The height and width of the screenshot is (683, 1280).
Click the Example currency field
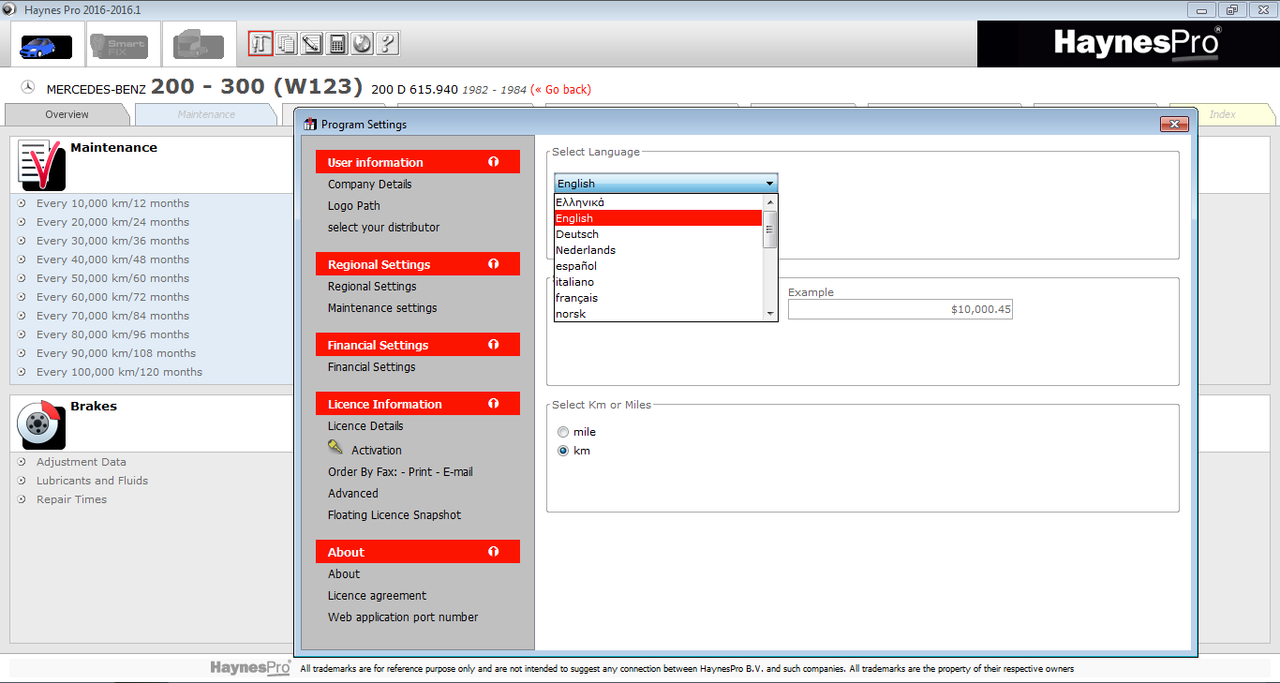900,310
